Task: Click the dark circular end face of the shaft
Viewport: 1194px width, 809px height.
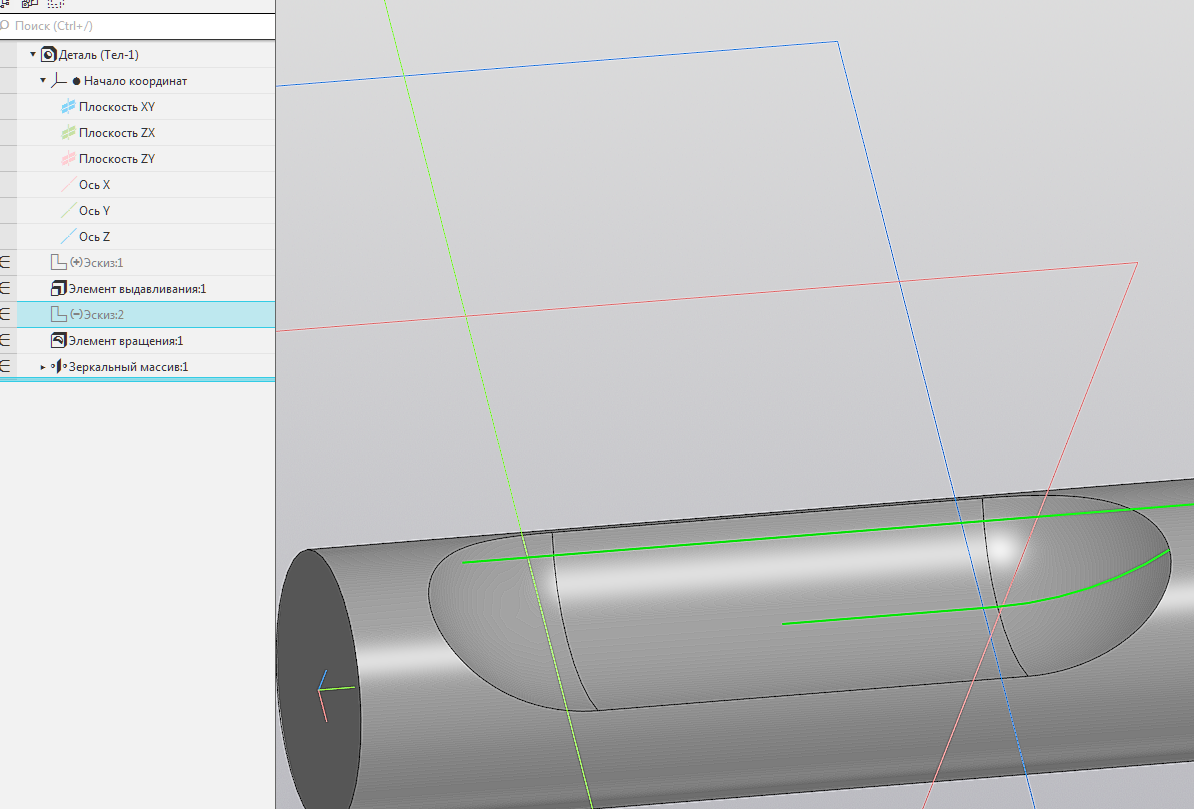Action: 318,678
